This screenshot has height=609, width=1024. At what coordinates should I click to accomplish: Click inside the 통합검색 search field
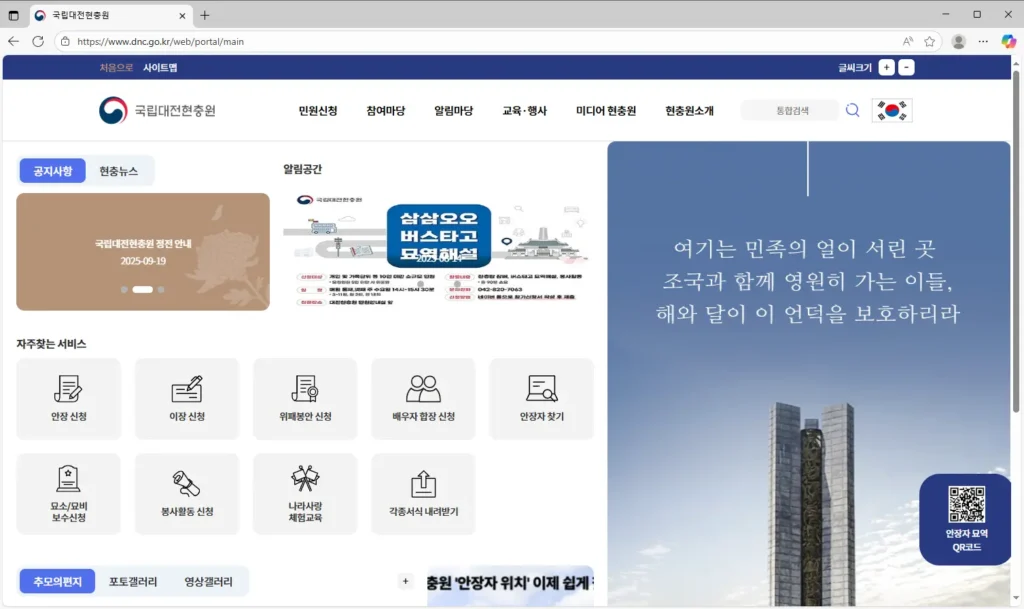coord(790,110)
